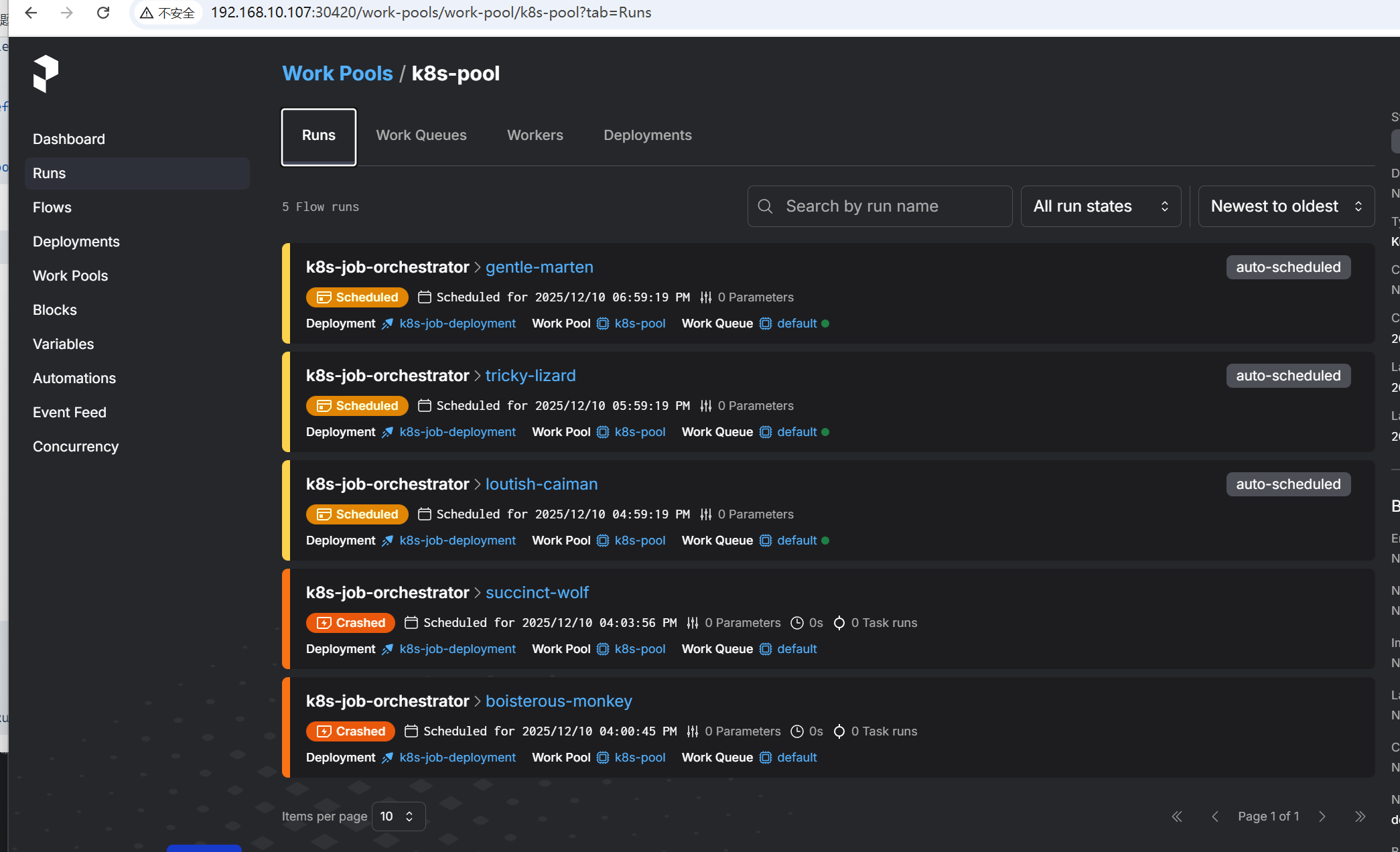Jump to last page double-chevron icon

click(1359, 816)
